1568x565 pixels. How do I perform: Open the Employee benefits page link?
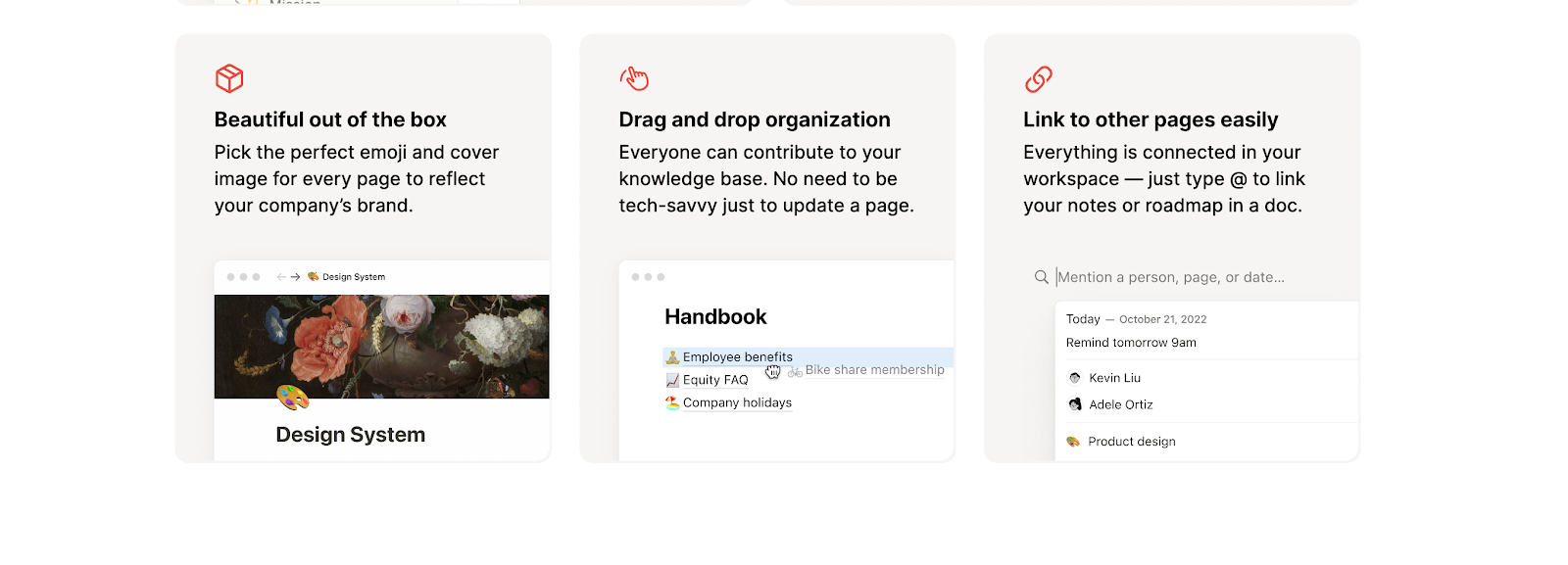click(x=738, y=357)
